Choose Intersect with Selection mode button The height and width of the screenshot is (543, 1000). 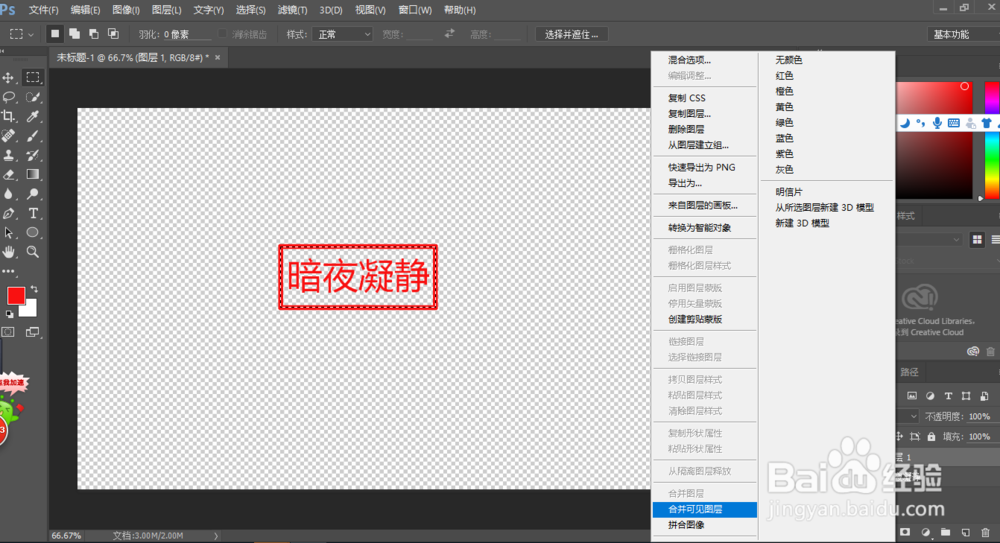(113, 34)
